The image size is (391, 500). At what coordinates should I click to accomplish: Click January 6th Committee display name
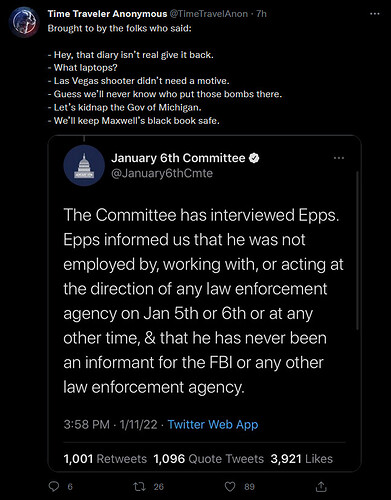coord(178,158)
